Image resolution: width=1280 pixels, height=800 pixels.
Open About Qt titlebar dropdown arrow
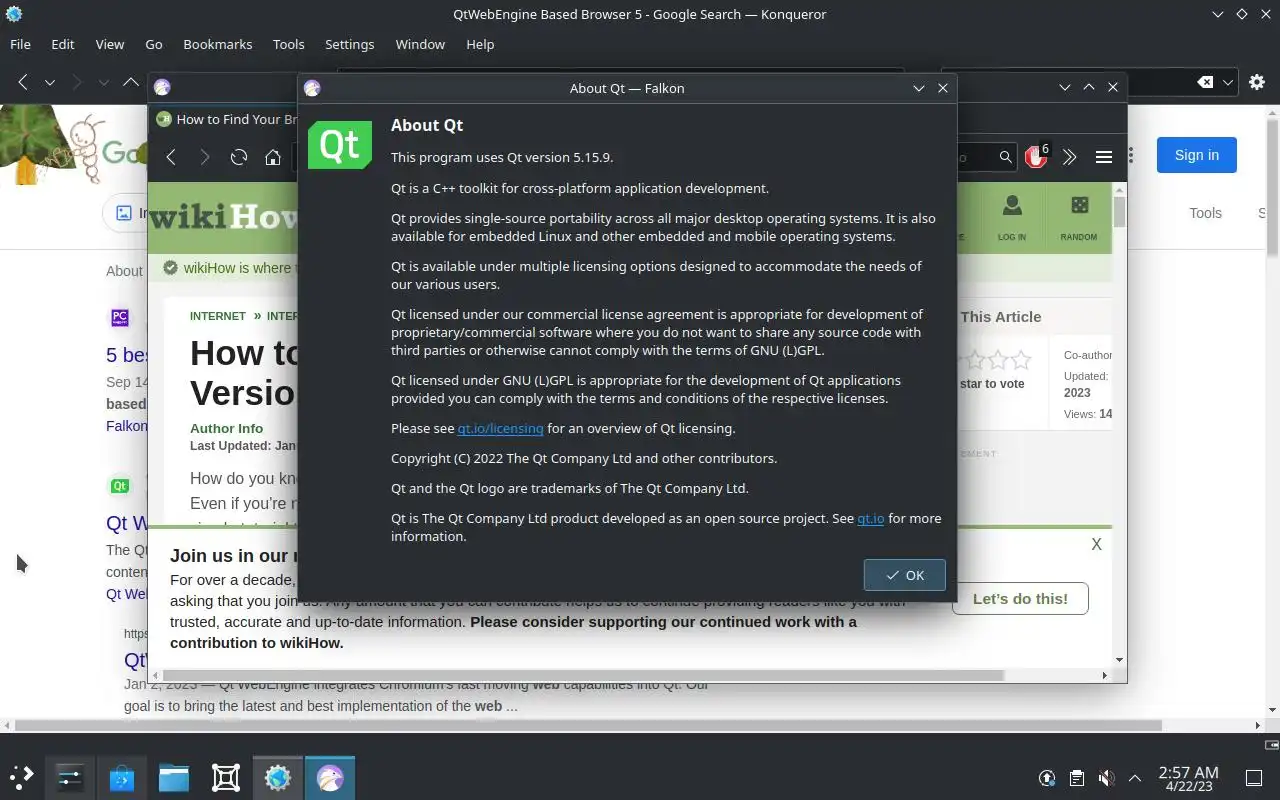tap(918, 88)
